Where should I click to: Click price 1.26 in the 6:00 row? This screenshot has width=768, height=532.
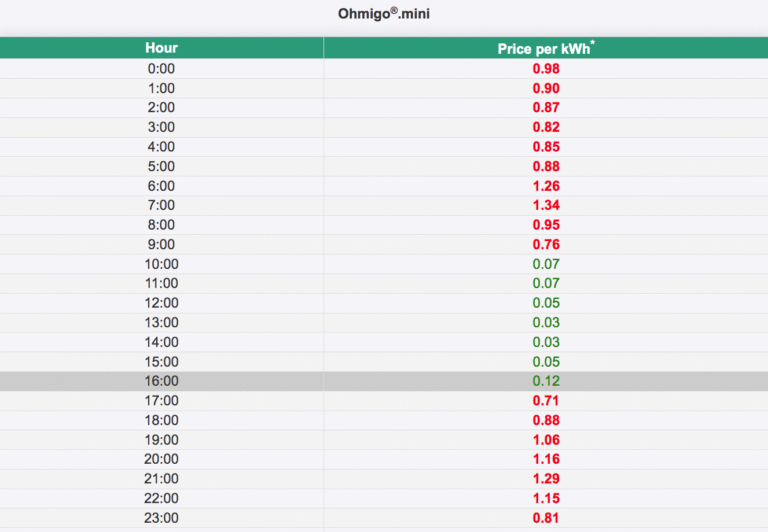546,186
